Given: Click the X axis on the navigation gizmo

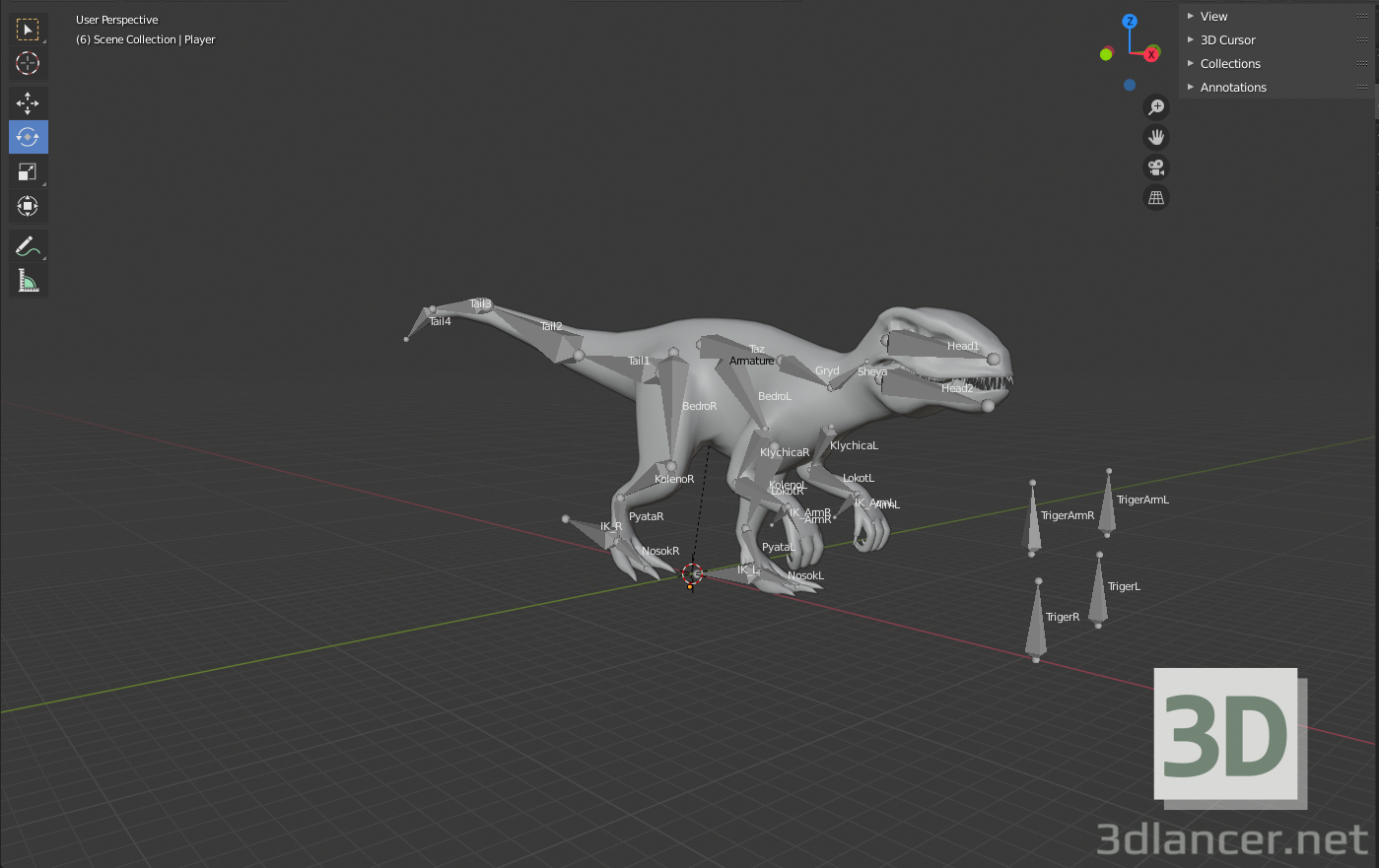Looking at the screenshot, I should pos(1151,54).
